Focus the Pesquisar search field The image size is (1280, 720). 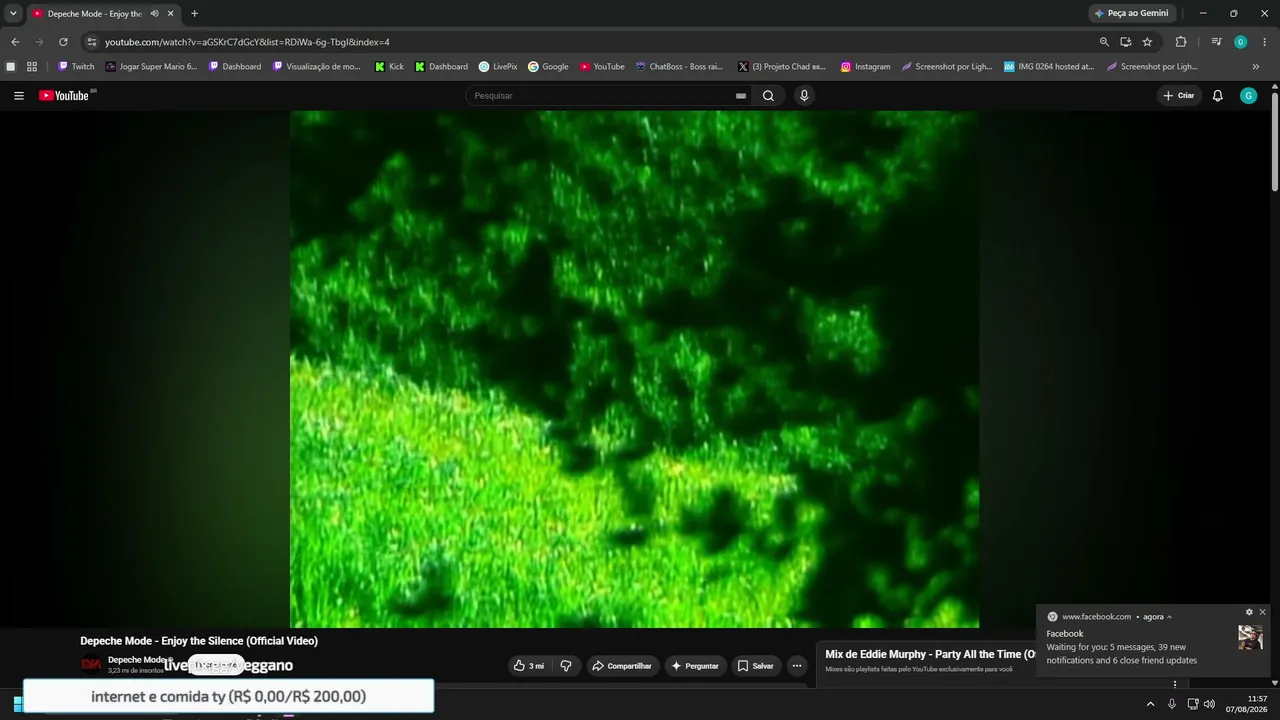click(x=602, y=96)
